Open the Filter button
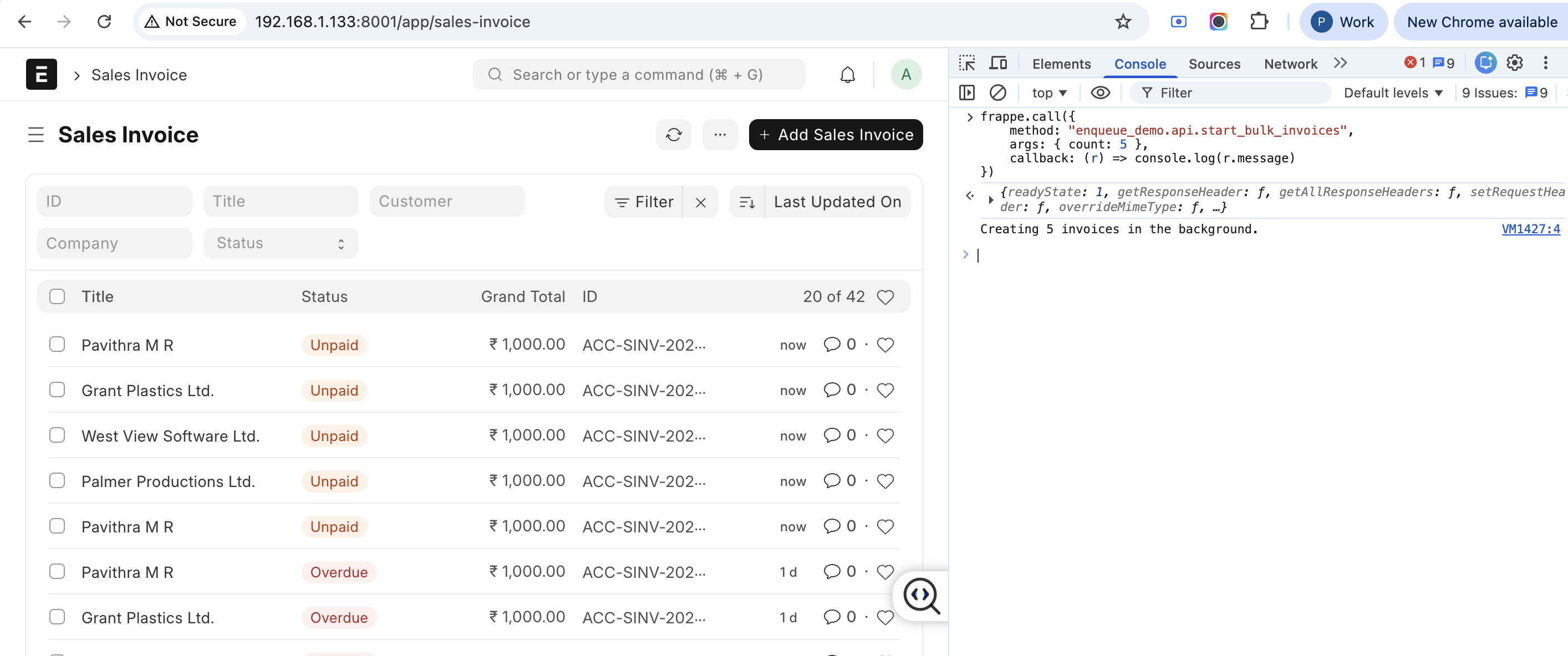The height and width of the screenshot is (656, 1568). [x=643, y=202]
